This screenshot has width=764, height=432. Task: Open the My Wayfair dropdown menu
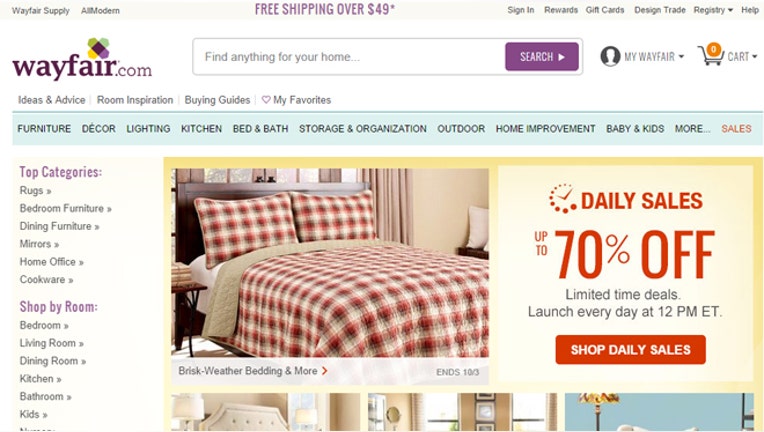tap(654, 57)
